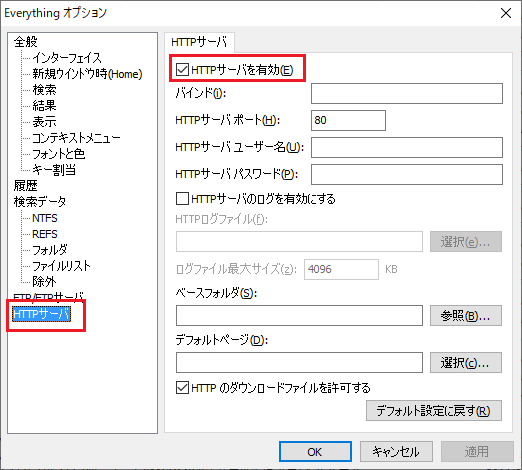Focus the バインド input field
The height and width of the screenshot is (470, 522).
[407, 93]
